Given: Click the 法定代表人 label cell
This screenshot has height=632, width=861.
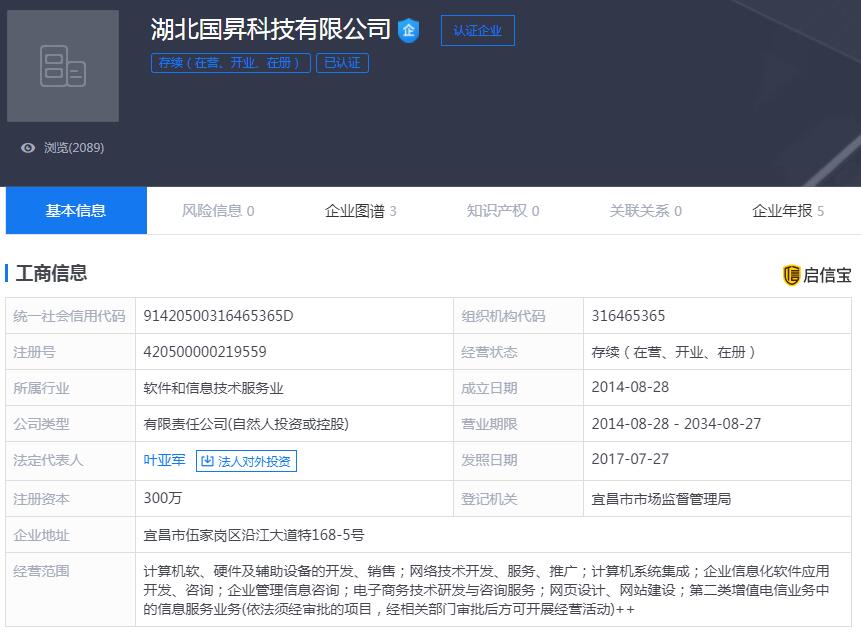Looking at the screenshot, I should pos(70,461).
